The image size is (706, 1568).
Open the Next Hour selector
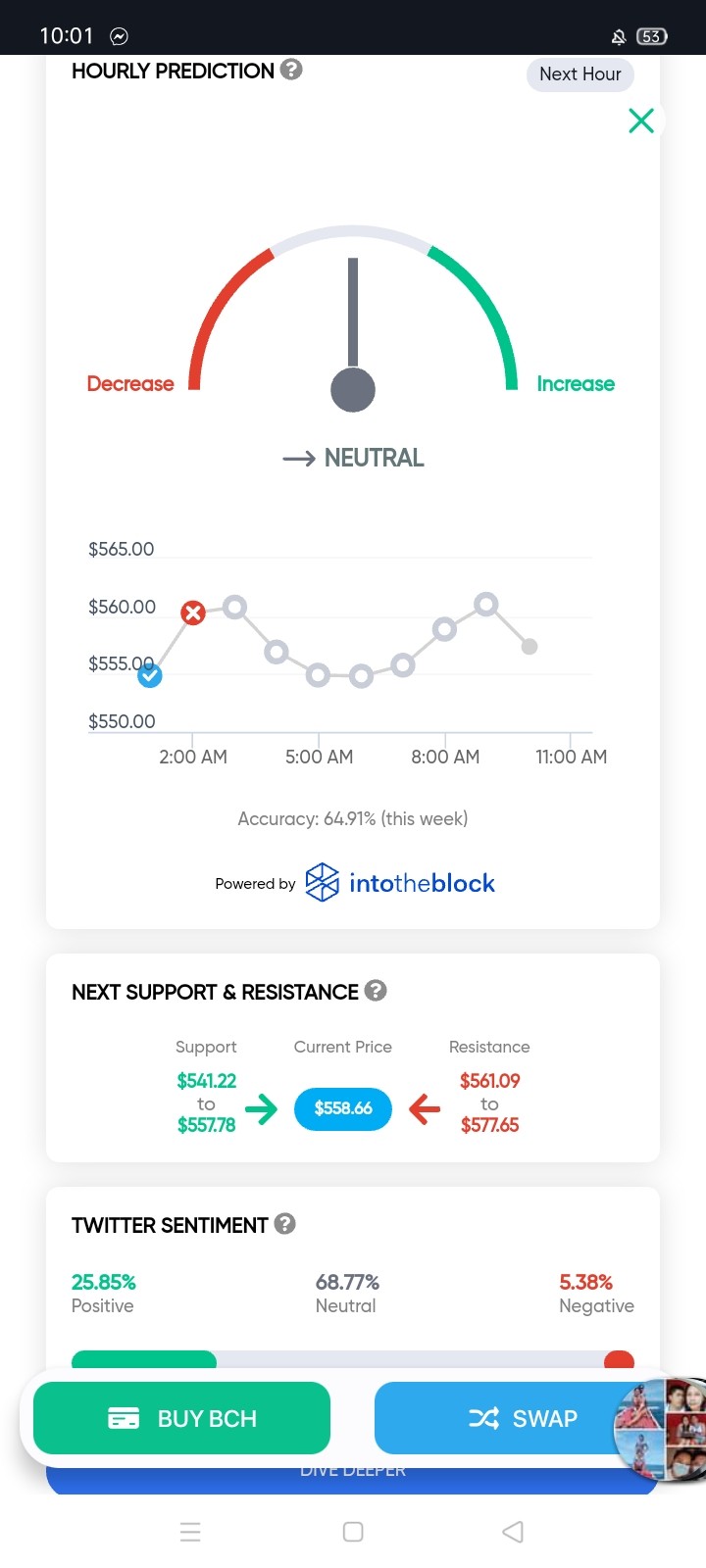tap(580, 74)
